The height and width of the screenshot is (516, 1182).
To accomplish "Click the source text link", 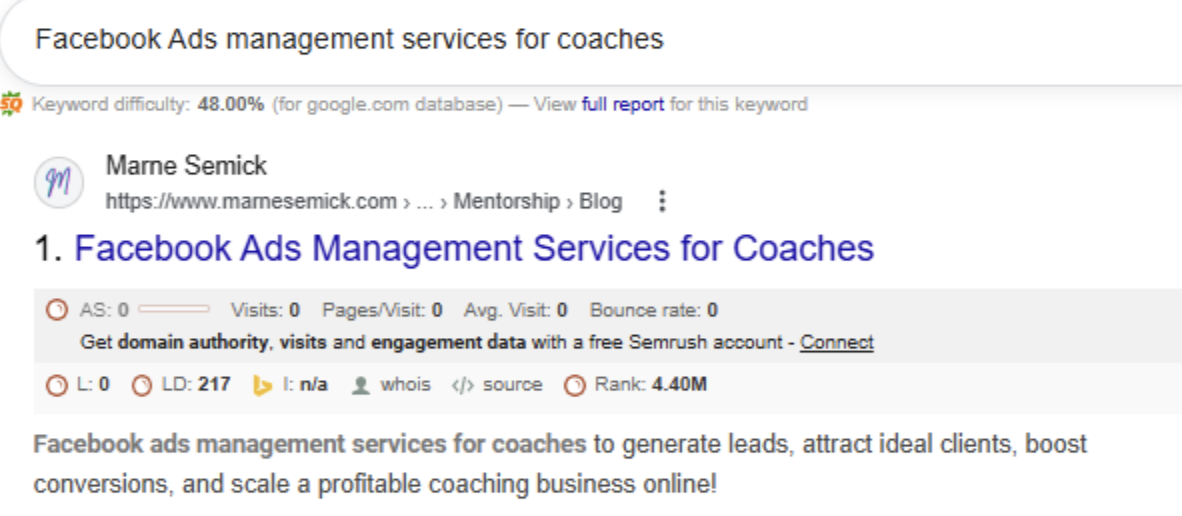I will click(513, 385).
